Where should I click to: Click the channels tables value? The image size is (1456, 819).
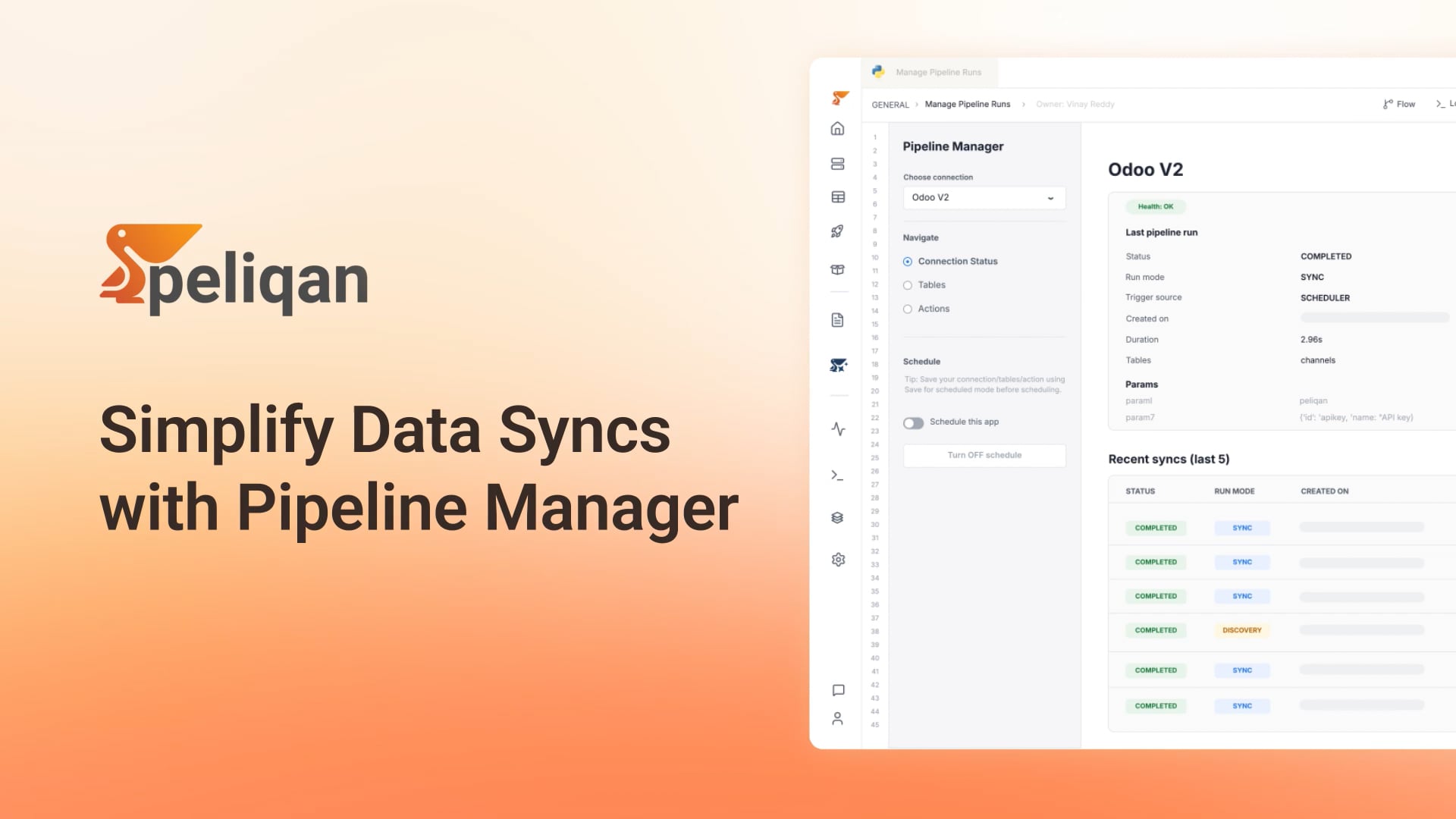pyautogui.click(x=1317, y=360)
